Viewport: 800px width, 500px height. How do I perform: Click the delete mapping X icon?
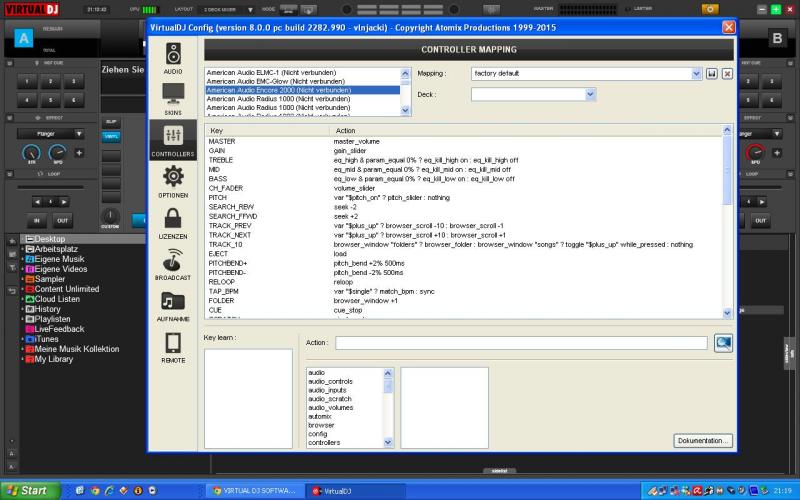click(728, 73)
